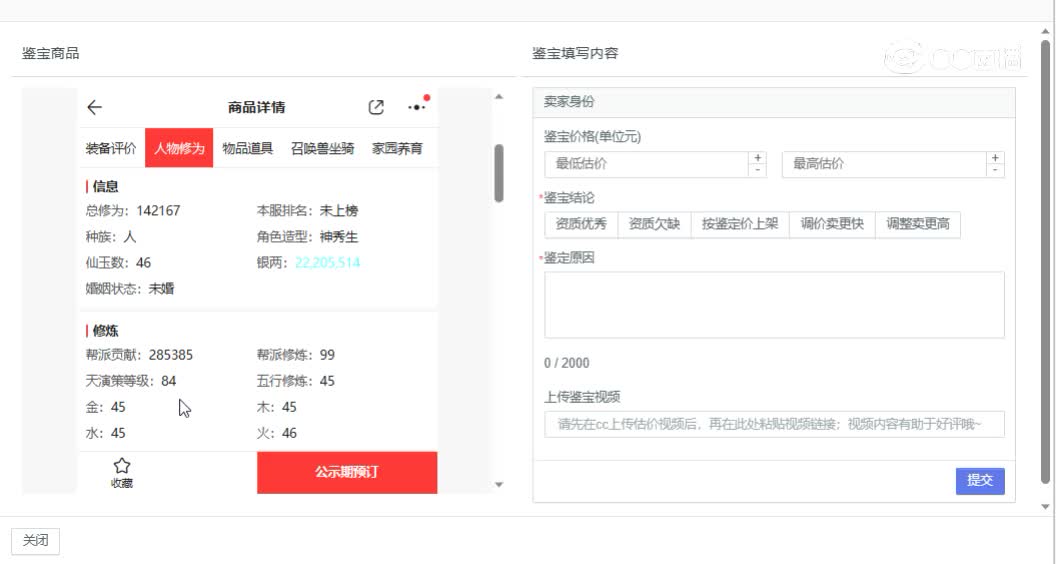The width and height of the screenshot is (1056, 564).
Task: Switch to the 物品道具 tab
Action: pos(247,149)
